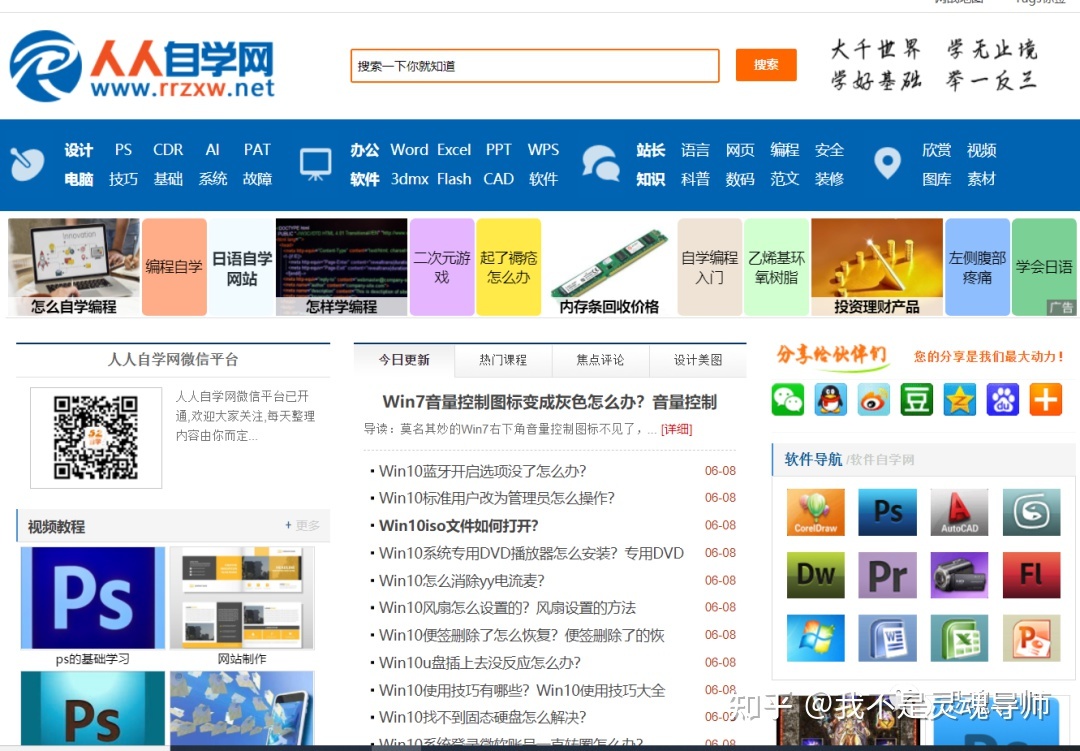Open the PowerPoint software icon
Viewport: 1080px width, 751px height.
pos(1031,638)
